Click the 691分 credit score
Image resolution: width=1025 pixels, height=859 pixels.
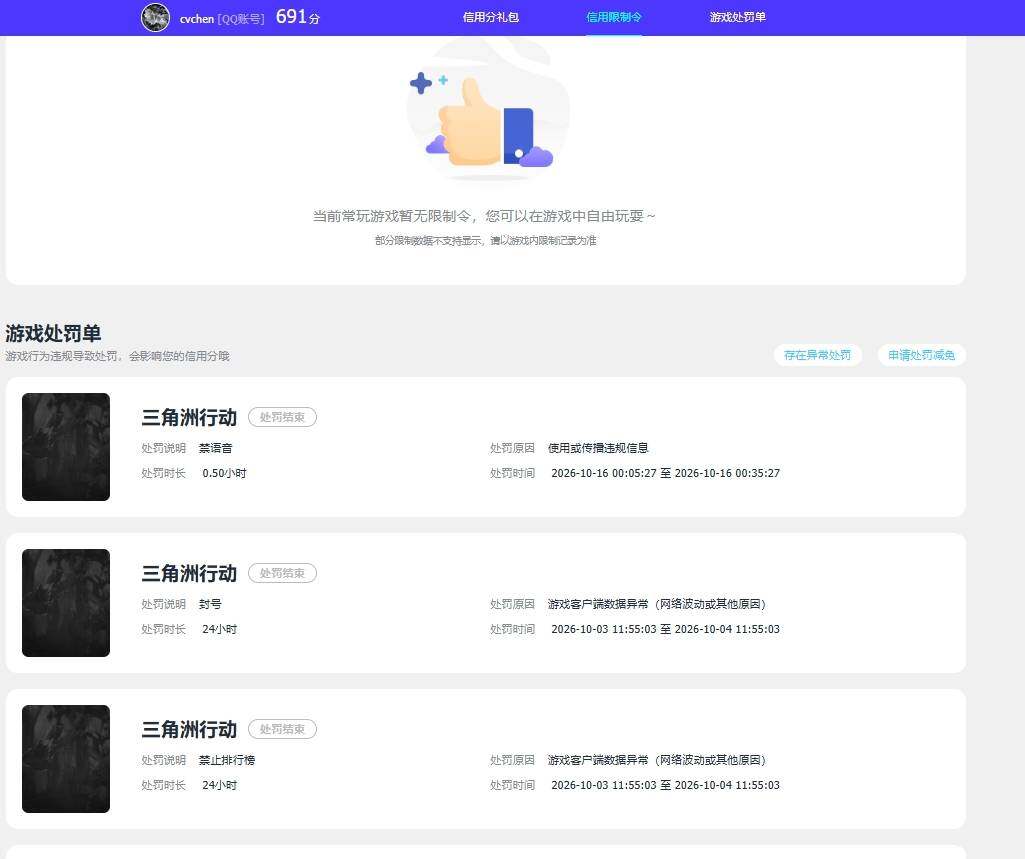click(298, 17)
